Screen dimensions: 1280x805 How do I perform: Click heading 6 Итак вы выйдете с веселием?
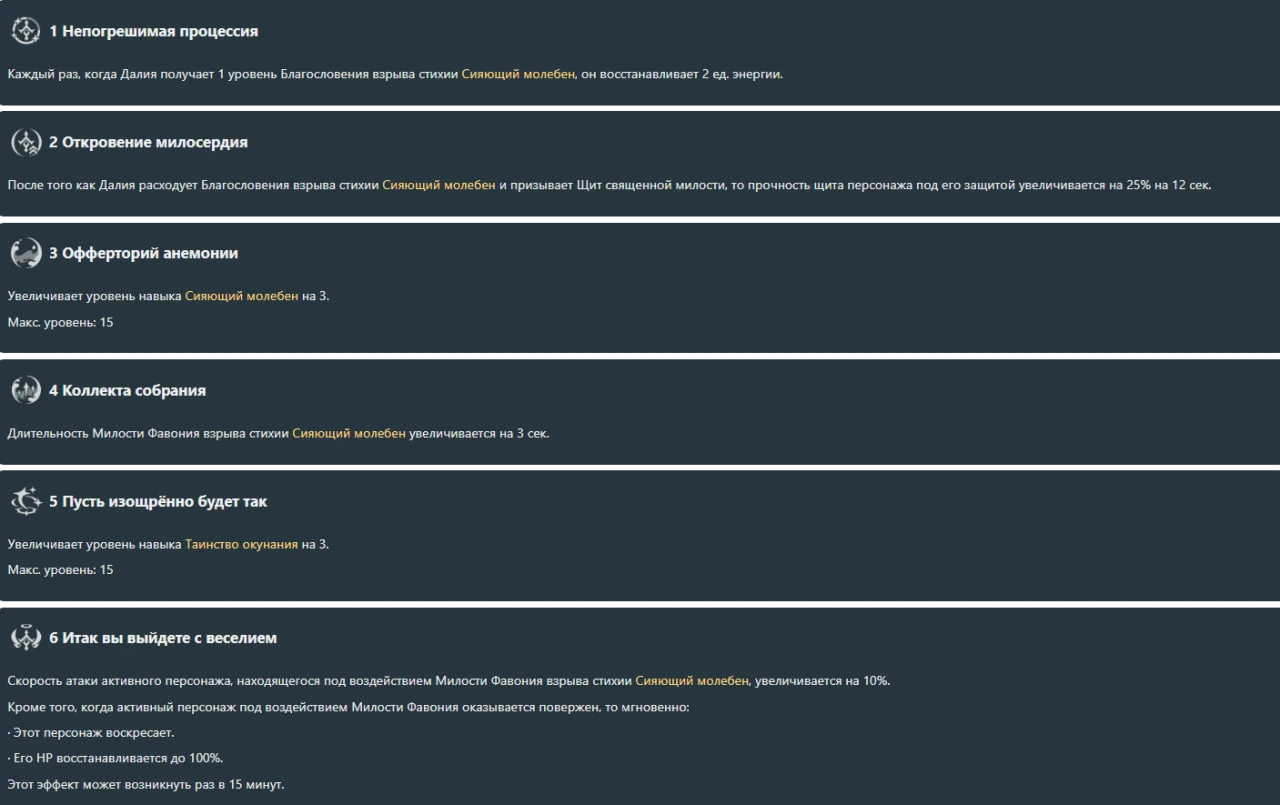(x=163, y=637)
